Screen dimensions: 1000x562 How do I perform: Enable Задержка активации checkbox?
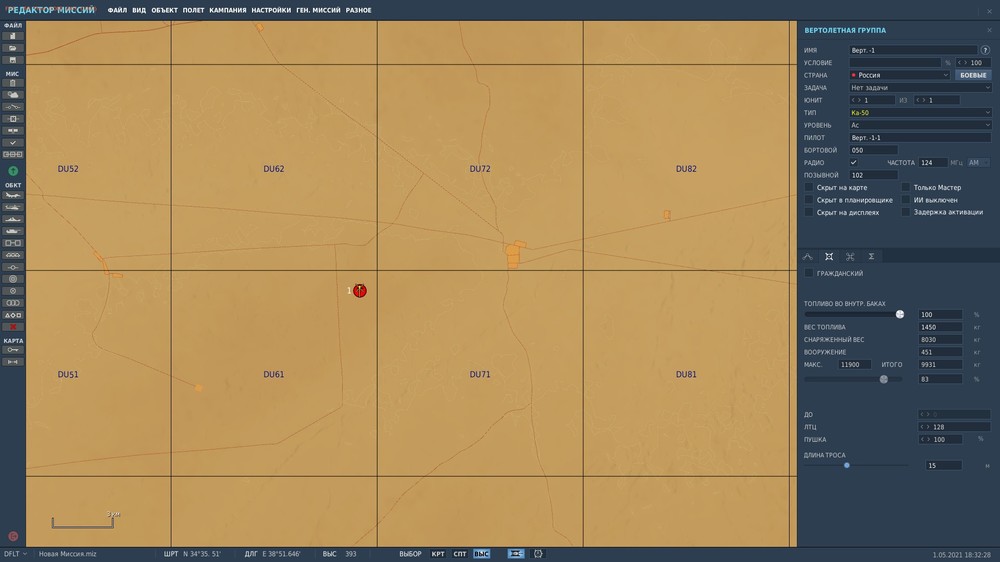[x=906, y=212]
